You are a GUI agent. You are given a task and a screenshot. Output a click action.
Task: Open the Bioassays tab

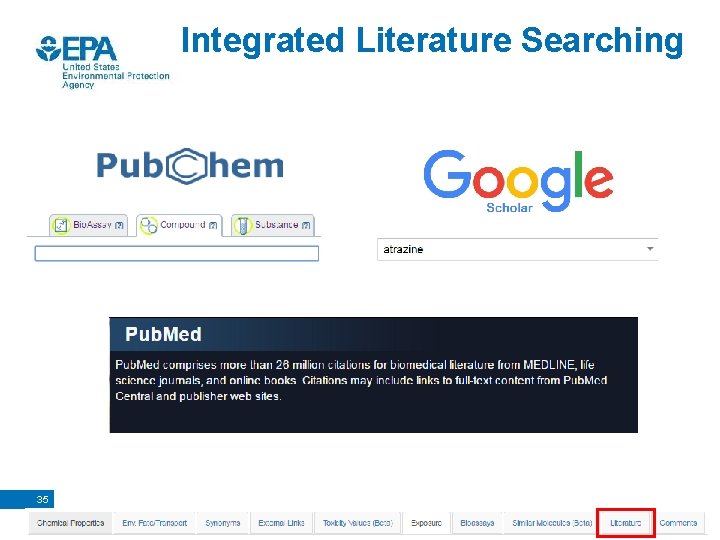tap(477, 523)
